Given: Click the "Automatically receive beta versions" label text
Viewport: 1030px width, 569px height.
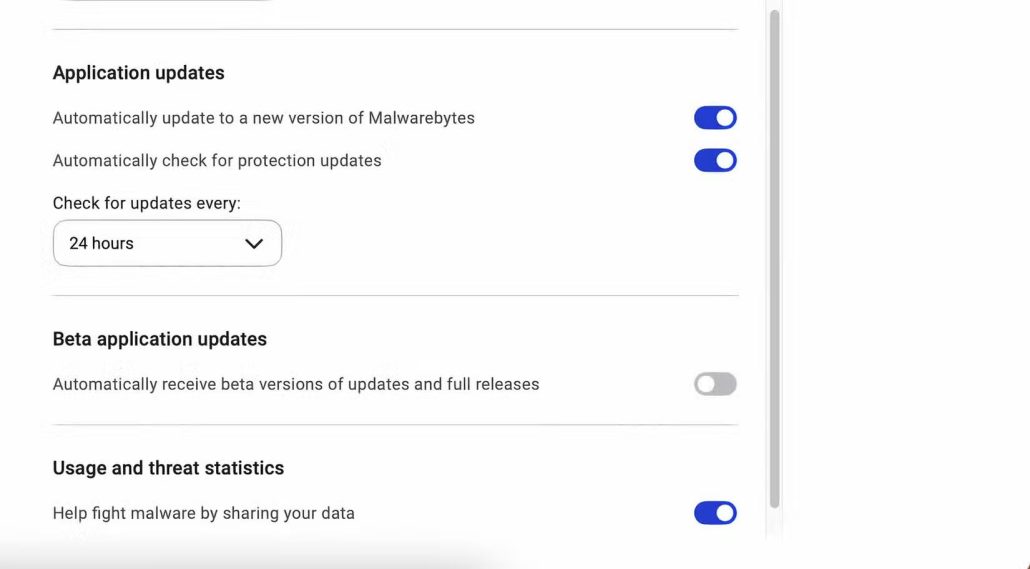Looking at the screenshot, I should [x=295, y=384].
